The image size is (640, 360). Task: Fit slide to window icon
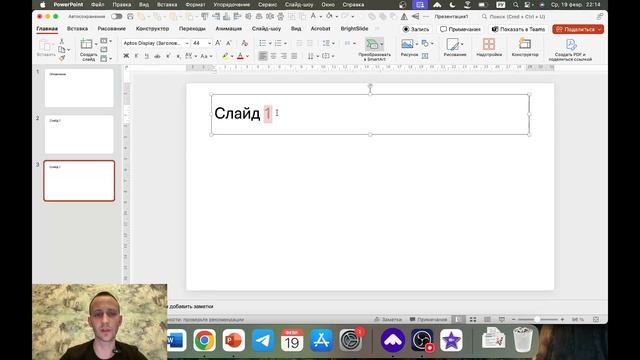pyautogui.click(x=596, y=319)
